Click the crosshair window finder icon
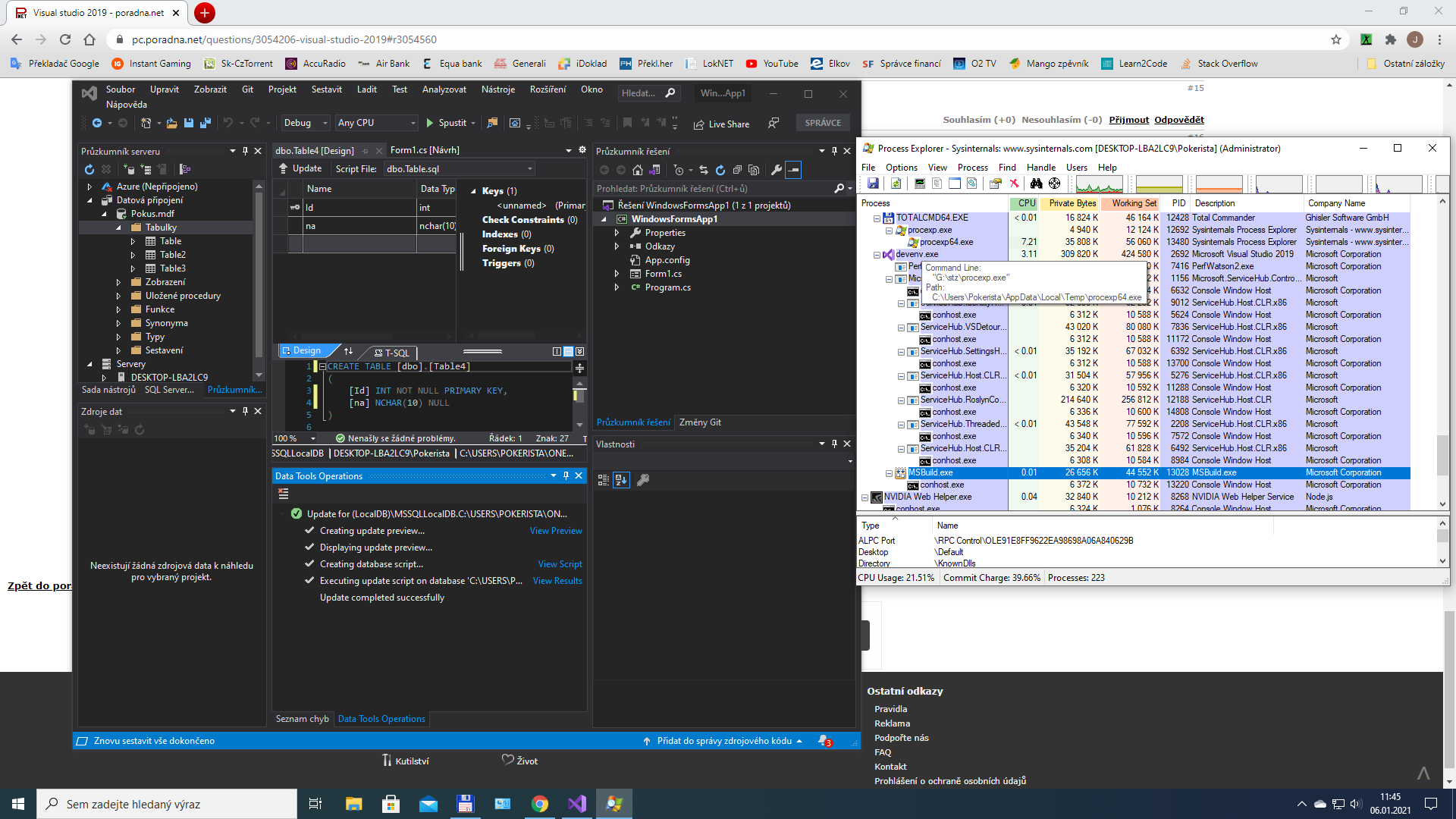Screen dimensions: 1456x819 coord(1054,184)
